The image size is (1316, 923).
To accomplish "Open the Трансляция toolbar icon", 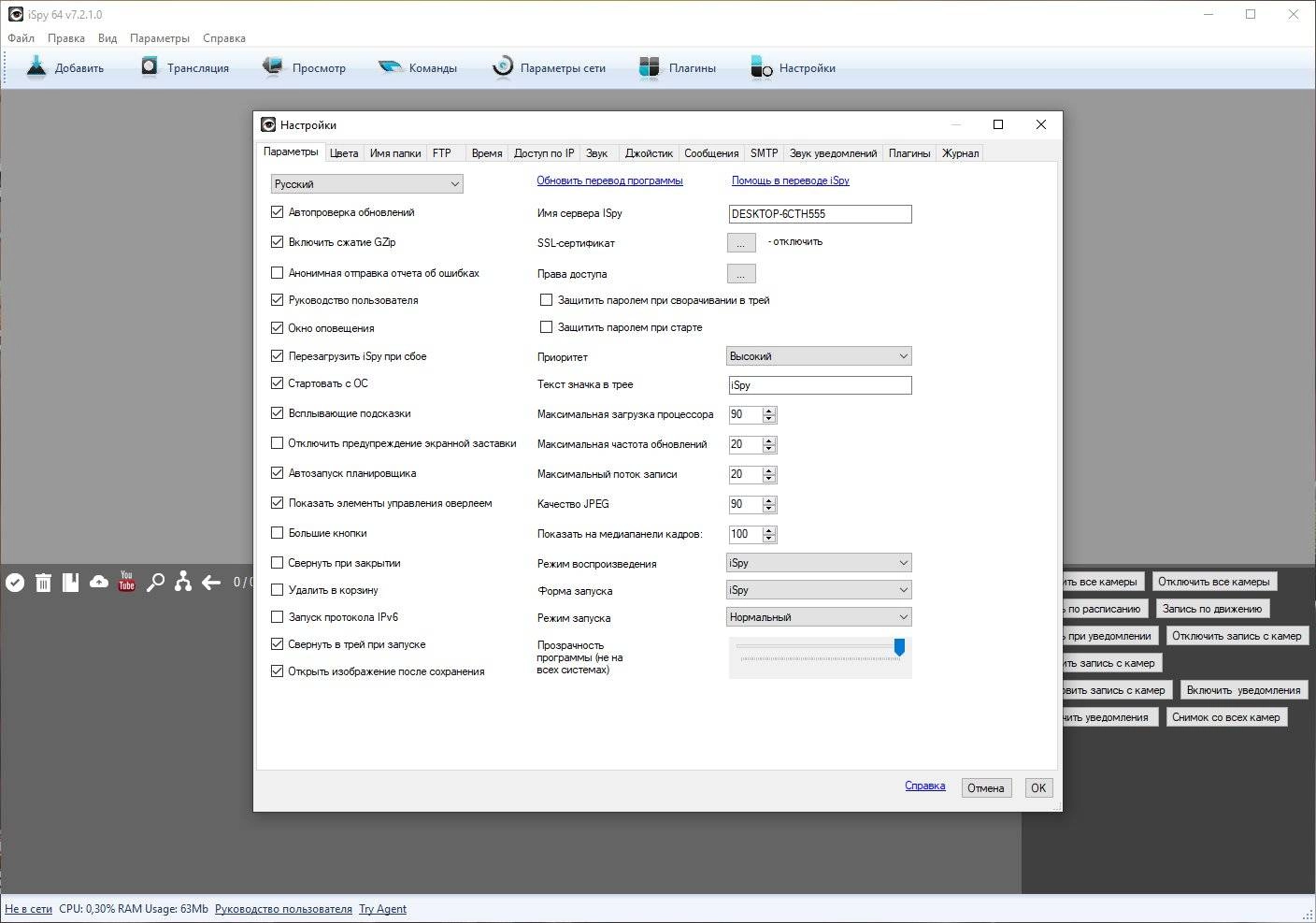I will coord(150,66).
